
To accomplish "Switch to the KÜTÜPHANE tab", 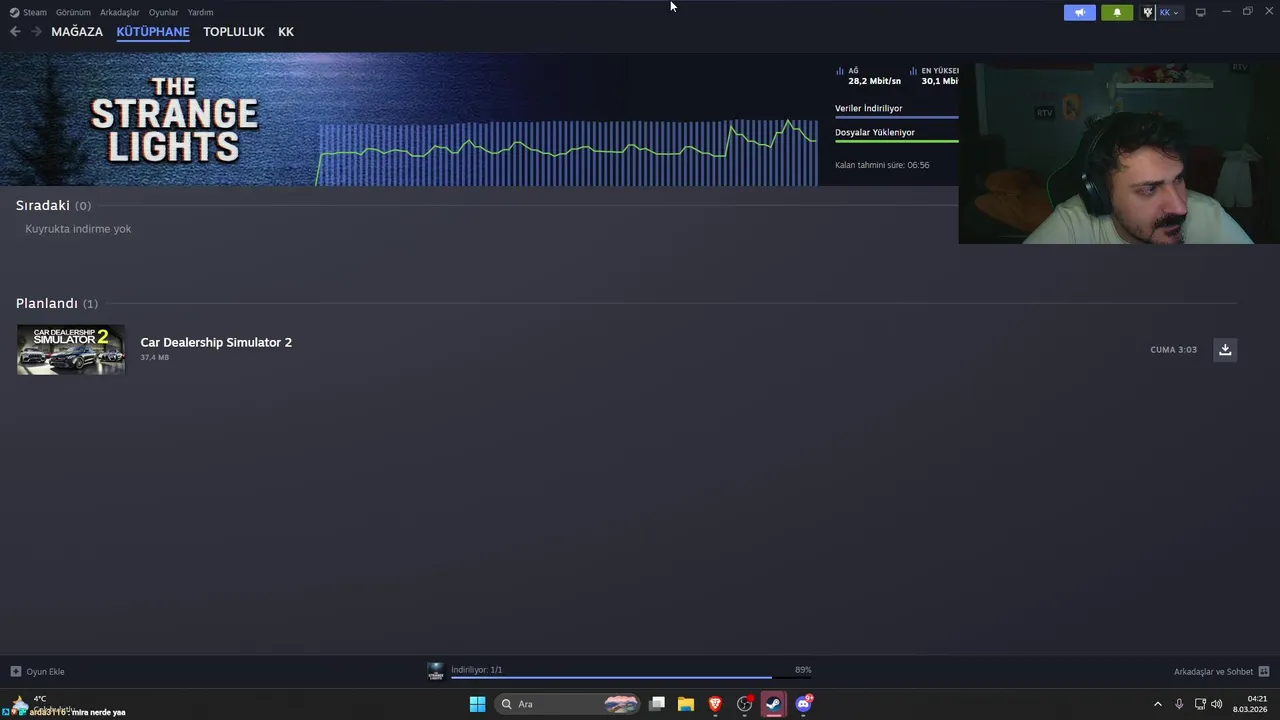I will tap(153, 31).
